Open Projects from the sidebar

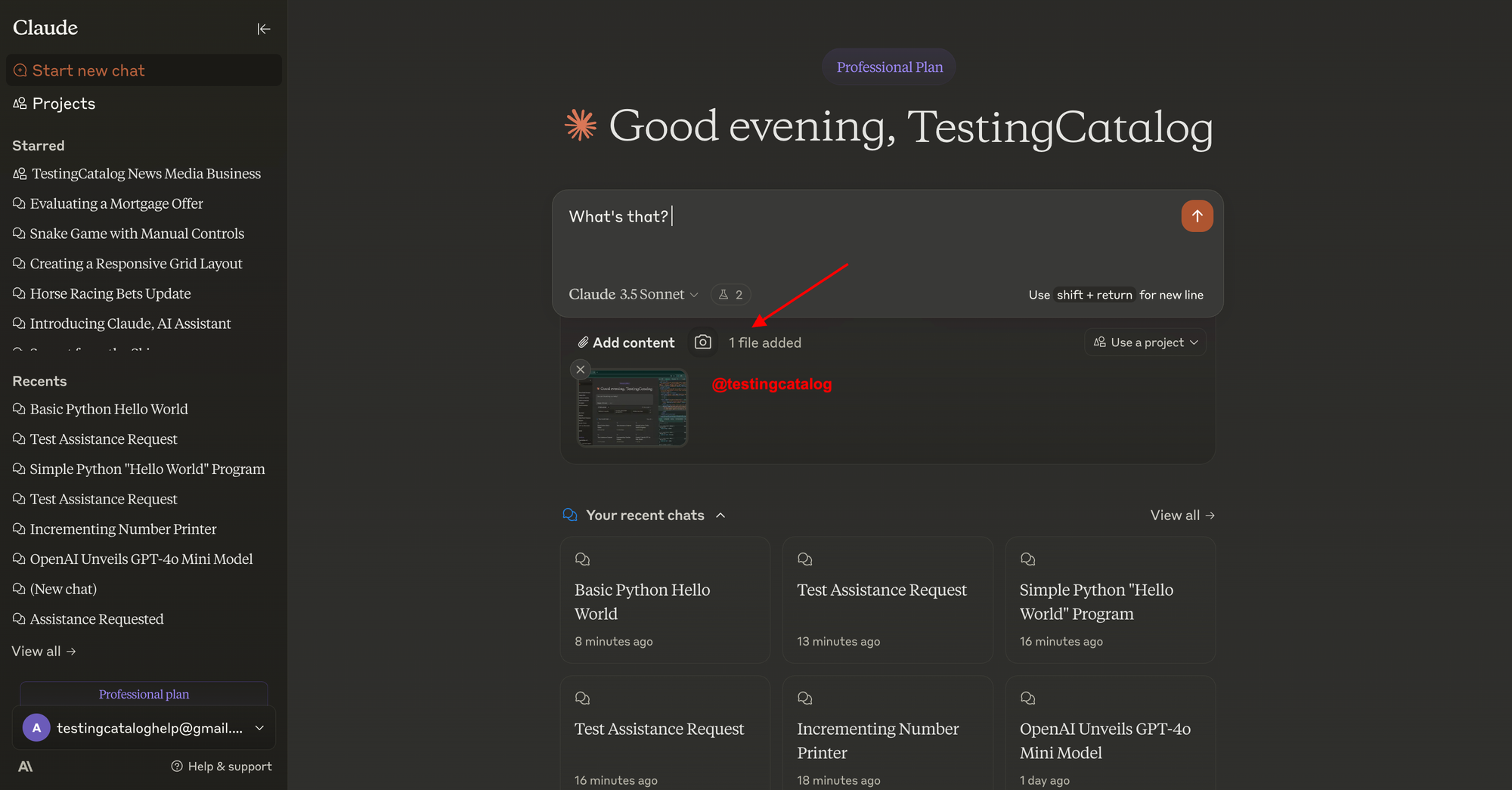click(x=64, y=104)
